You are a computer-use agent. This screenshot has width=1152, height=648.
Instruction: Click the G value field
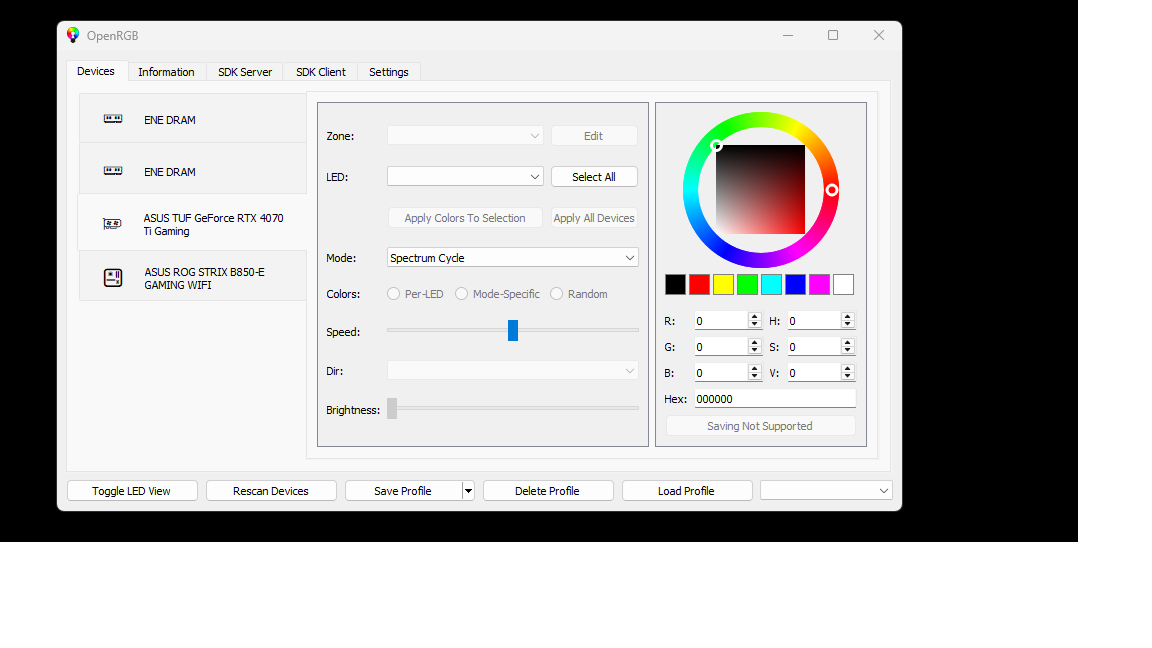click(x=721, y=347)
